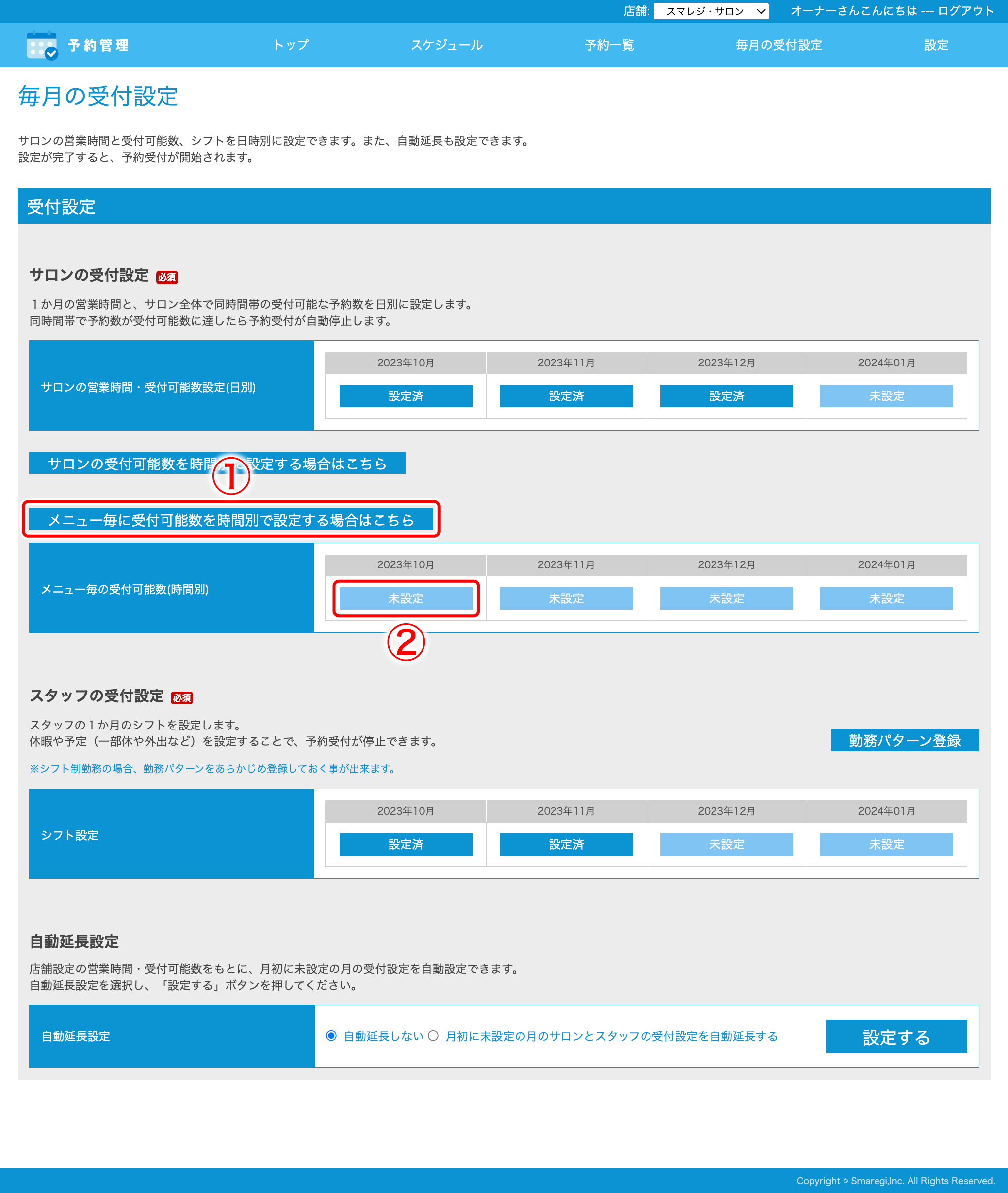The height and width of the screenshot is (1193, 1008).
Task: Select the 自動延長しない radio button
Action: click(331, 1036)
